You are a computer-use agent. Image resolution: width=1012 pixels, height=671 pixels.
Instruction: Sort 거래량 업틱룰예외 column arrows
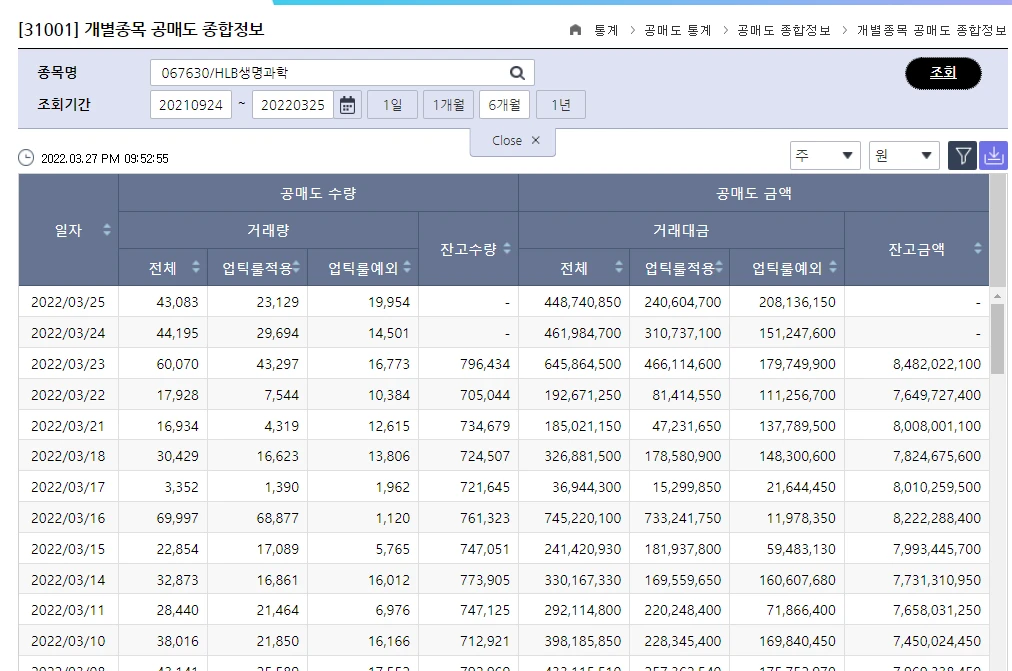click(x=407, y=267)
